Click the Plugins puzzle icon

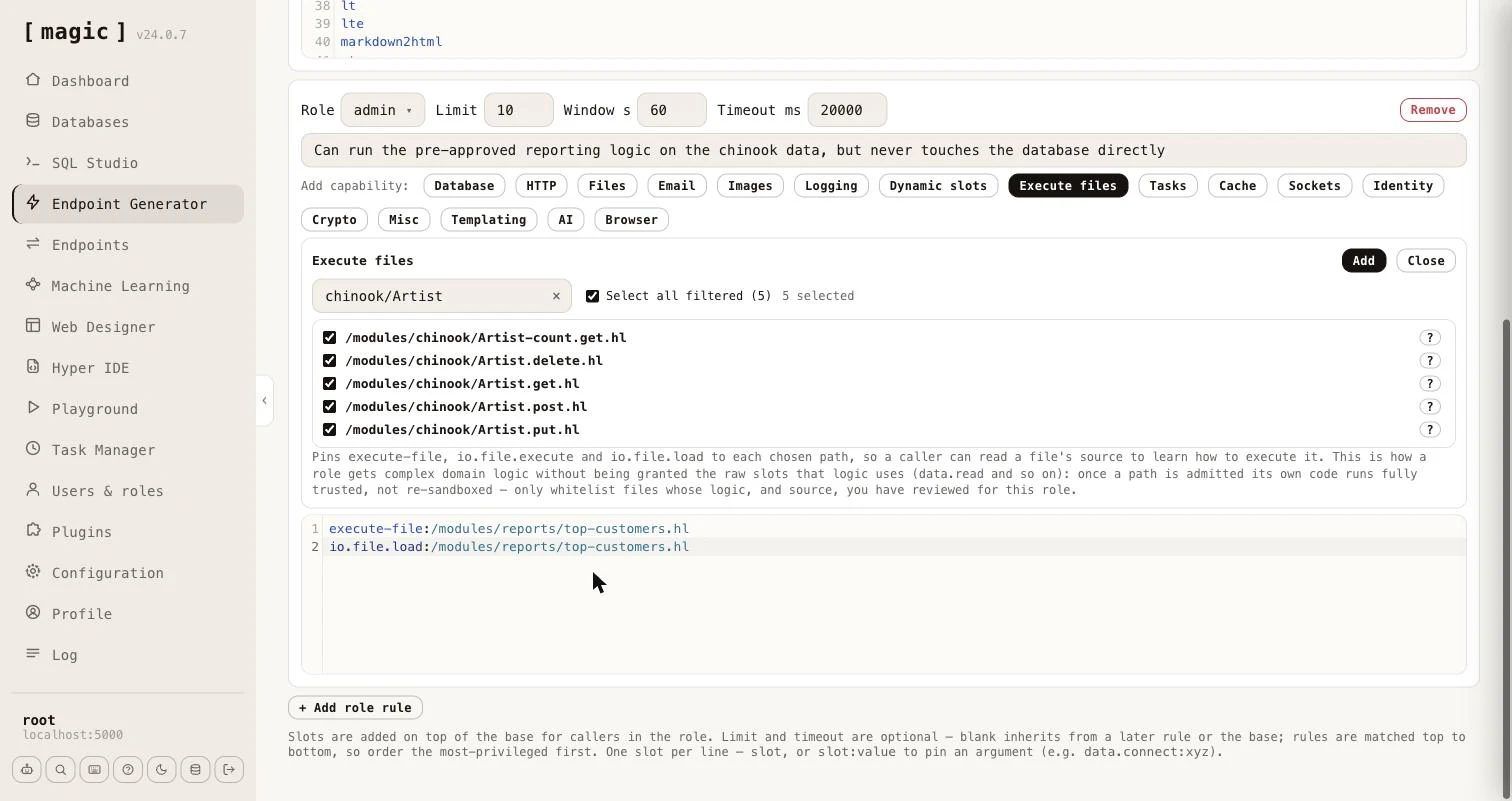click(x=33, y=531)
